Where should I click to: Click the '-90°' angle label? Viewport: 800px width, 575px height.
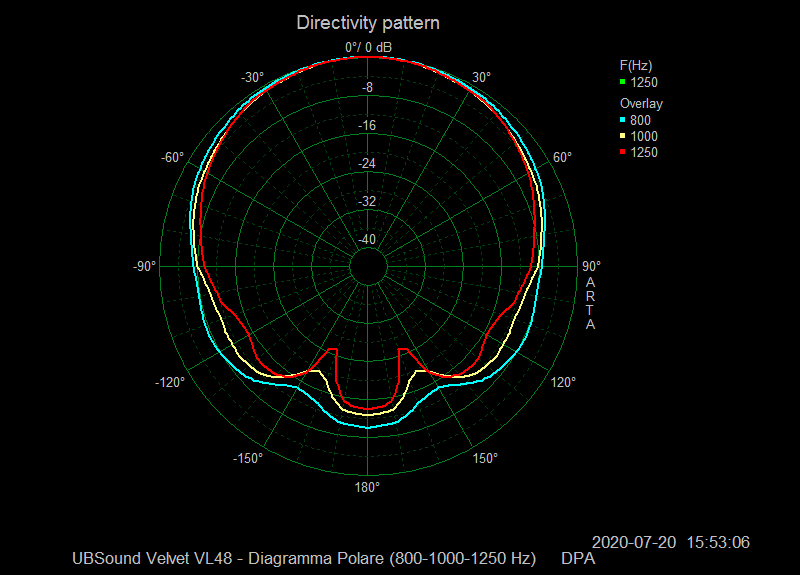coord(144,267)
